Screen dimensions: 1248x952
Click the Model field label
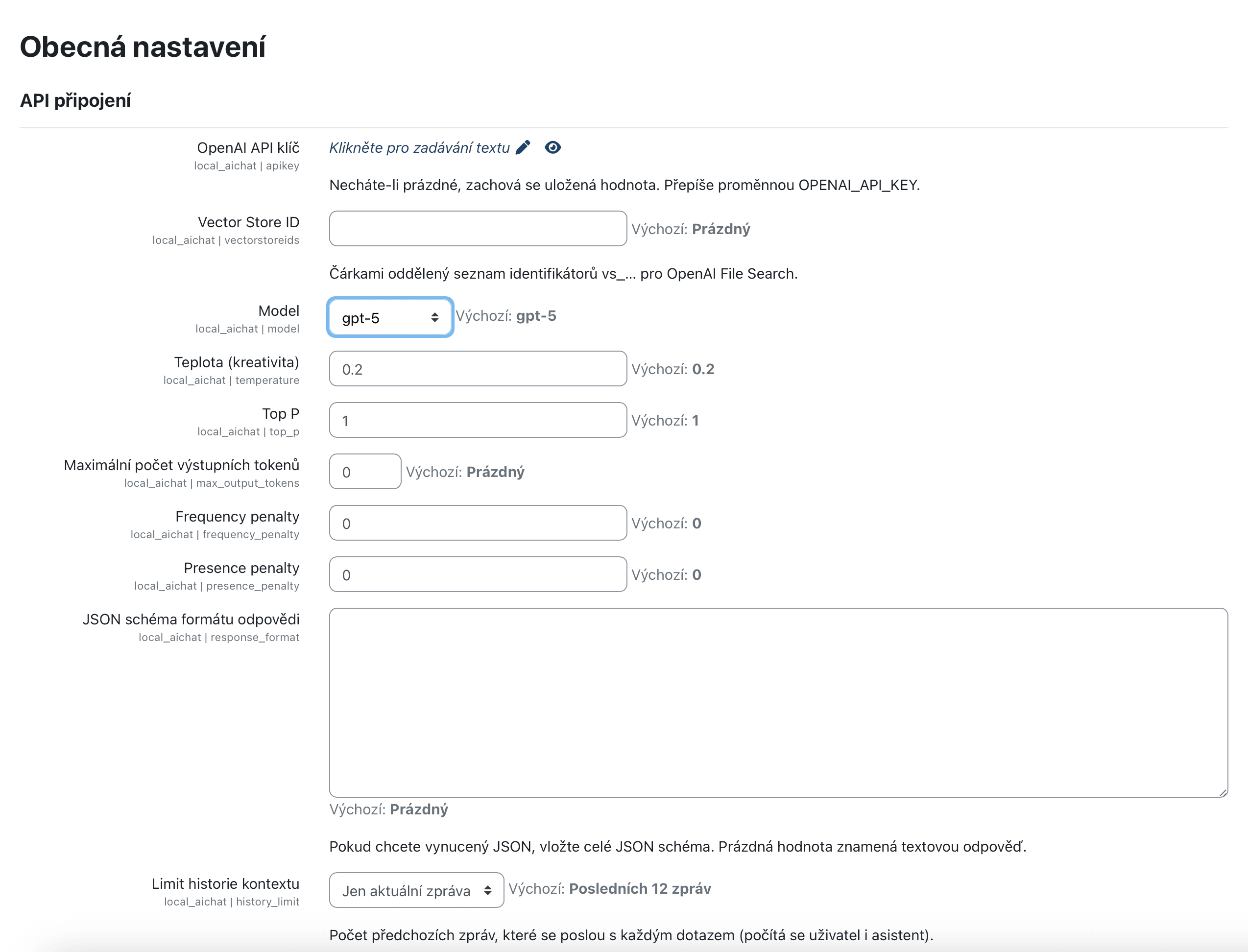coord(278,311)
